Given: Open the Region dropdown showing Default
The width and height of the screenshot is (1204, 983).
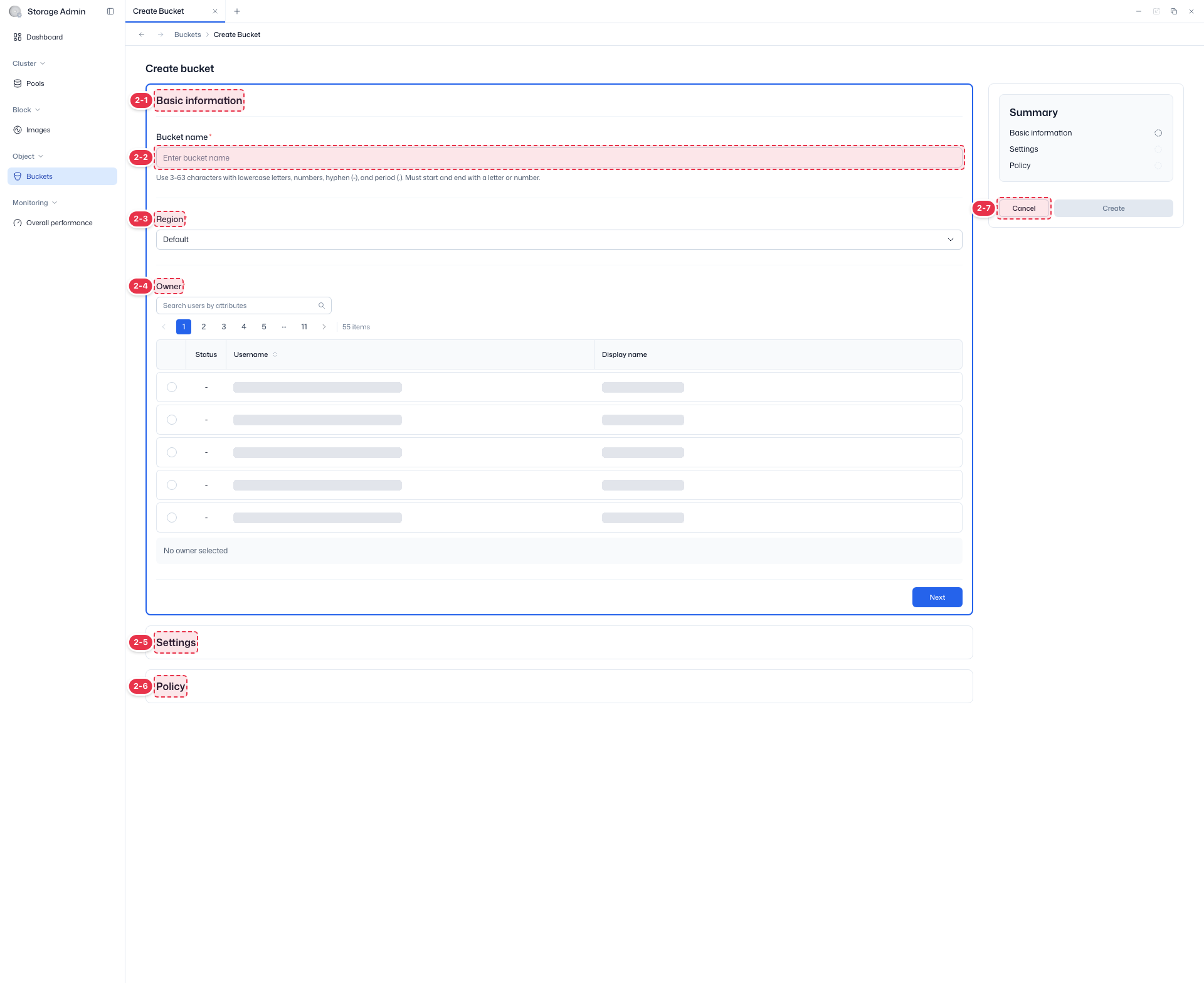Looking at the screenshot, I should coord(559,240).
